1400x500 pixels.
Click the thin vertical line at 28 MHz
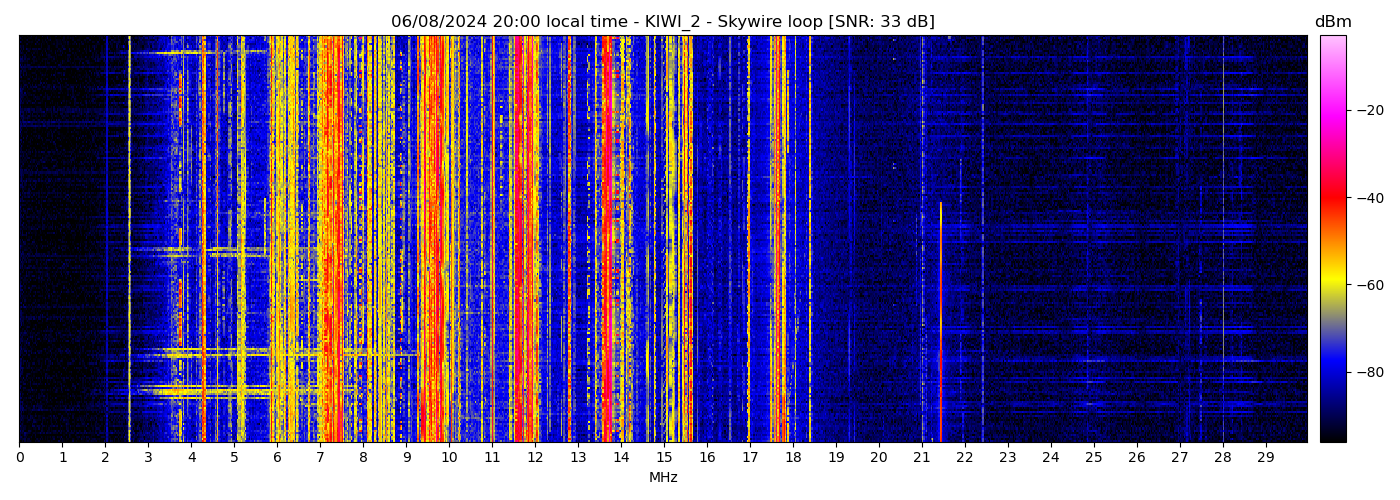pos(1222,240)
